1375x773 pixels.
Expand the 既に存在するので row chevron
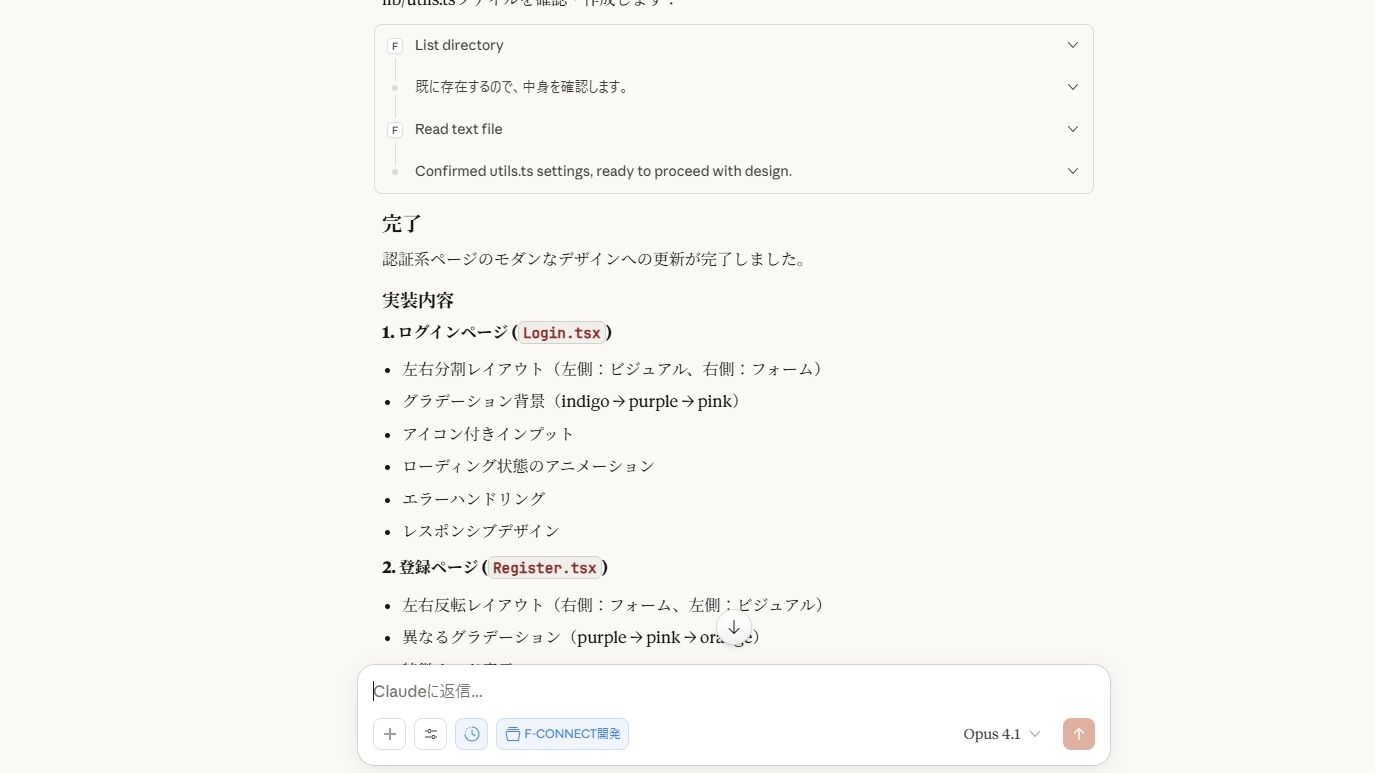[1073, 87]
